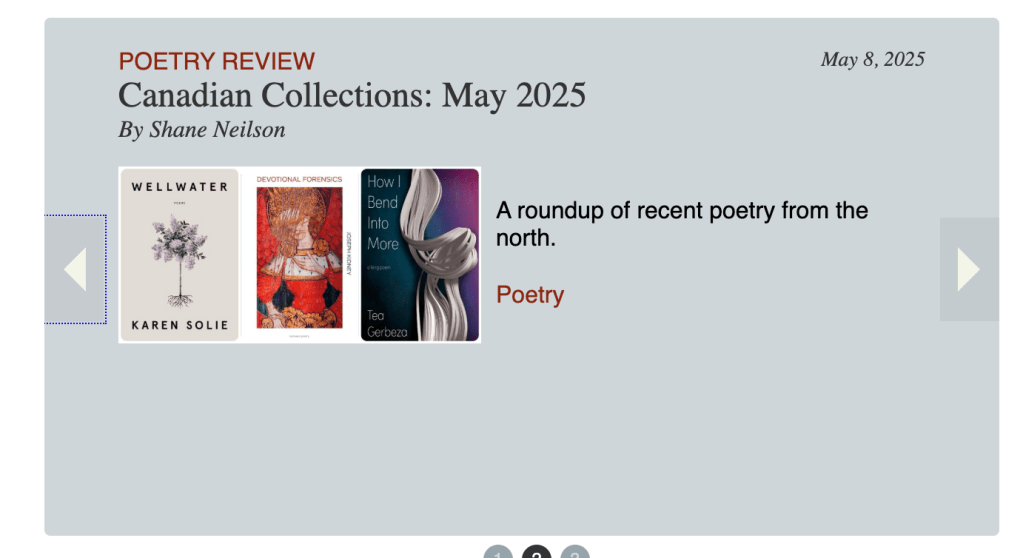Click the How I Bend Into More title
Image resolution: width=1023 pixels, height=558 pixels.
coord(382,212)
